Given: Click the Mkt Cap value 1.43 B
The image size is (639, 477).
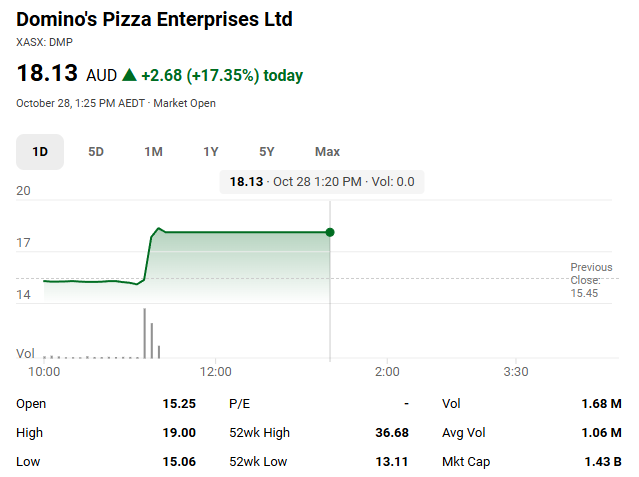Looking at the screenshot, I should pos(603,462).
